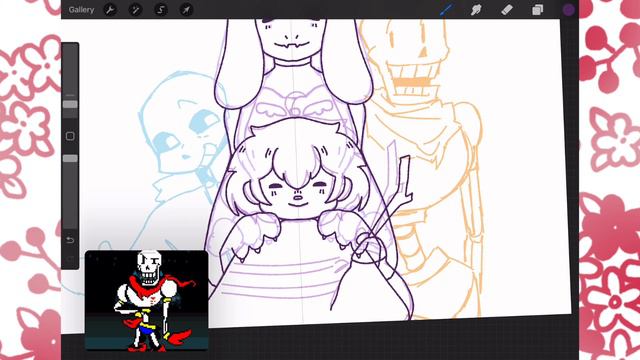Activate the Transform arrow tool
The image size is (640, 360).
186,10
